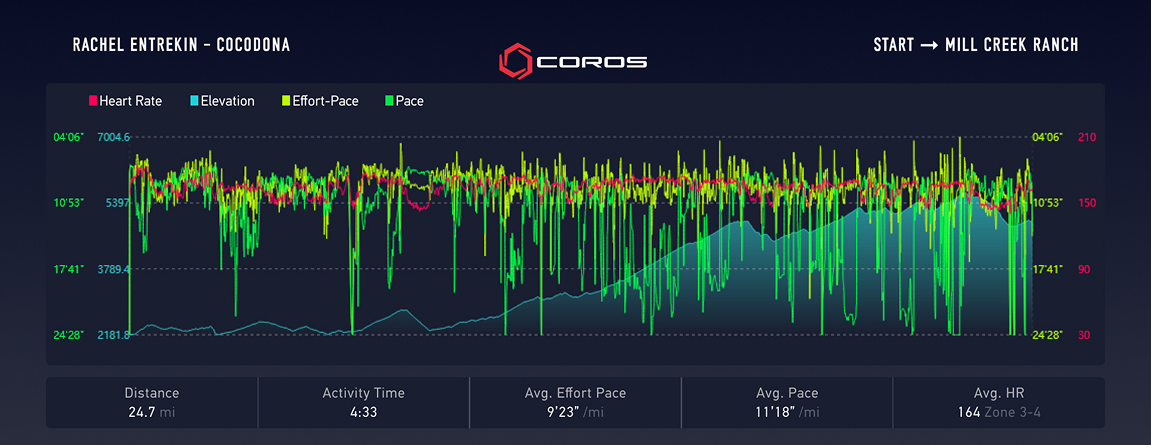Click the Avg. Effort Pace stat label
This screenshot has height=445, width=1151.
pyautogui.click(x=576, y=394)
